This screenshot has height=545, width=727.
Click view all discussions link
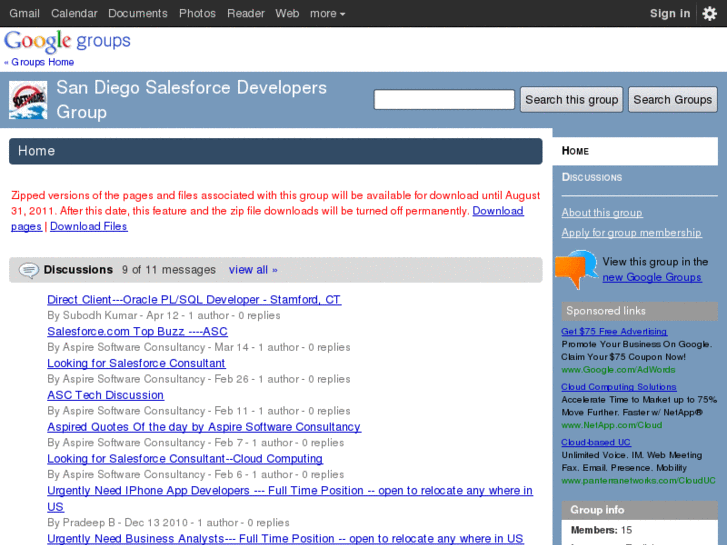click(x=253, y=270)
